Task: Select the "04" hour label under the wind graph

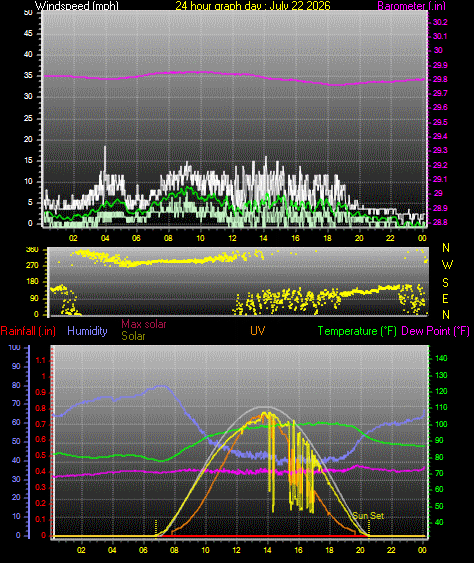Action: 105,238
